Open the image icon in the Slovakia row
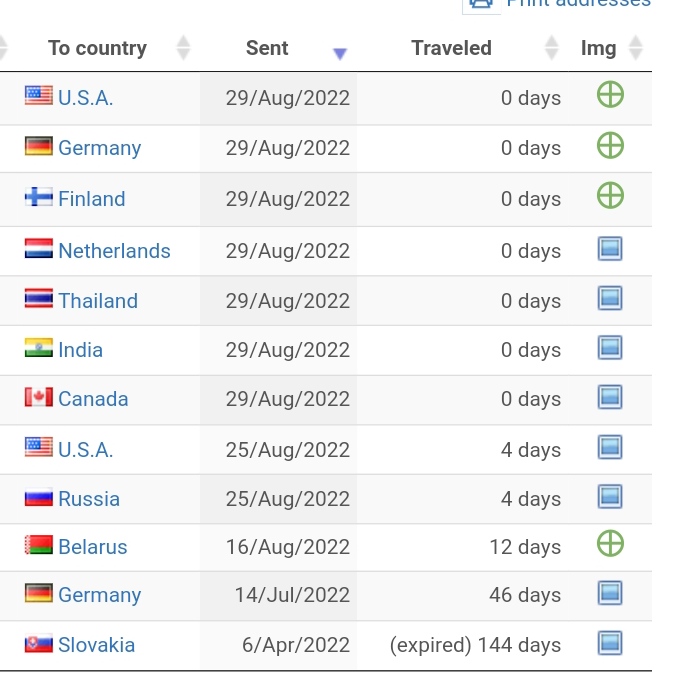Screen dimensions: 682x675 [x=610, y=643]
